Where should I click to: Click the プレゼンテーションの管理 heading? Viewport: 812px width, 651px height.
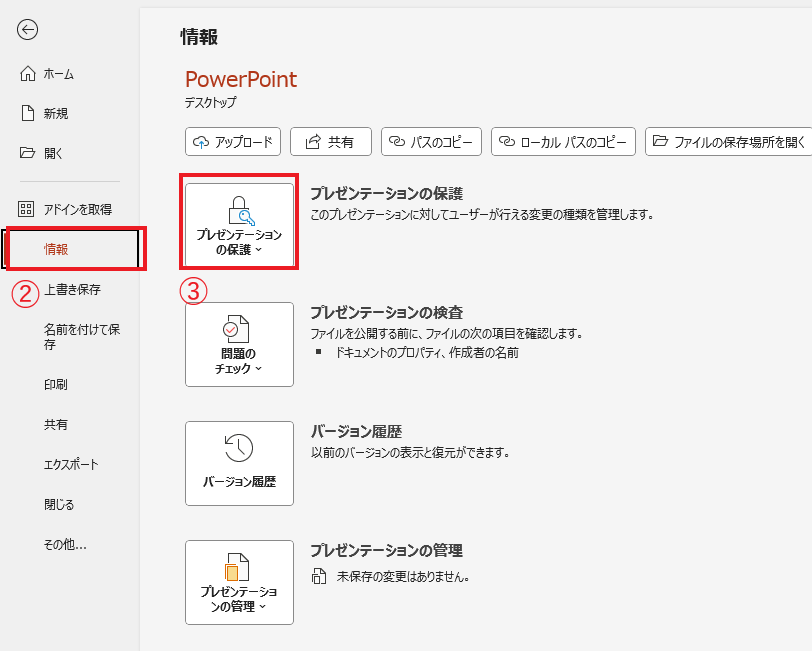pyautogui.click(x=386, y=551)
